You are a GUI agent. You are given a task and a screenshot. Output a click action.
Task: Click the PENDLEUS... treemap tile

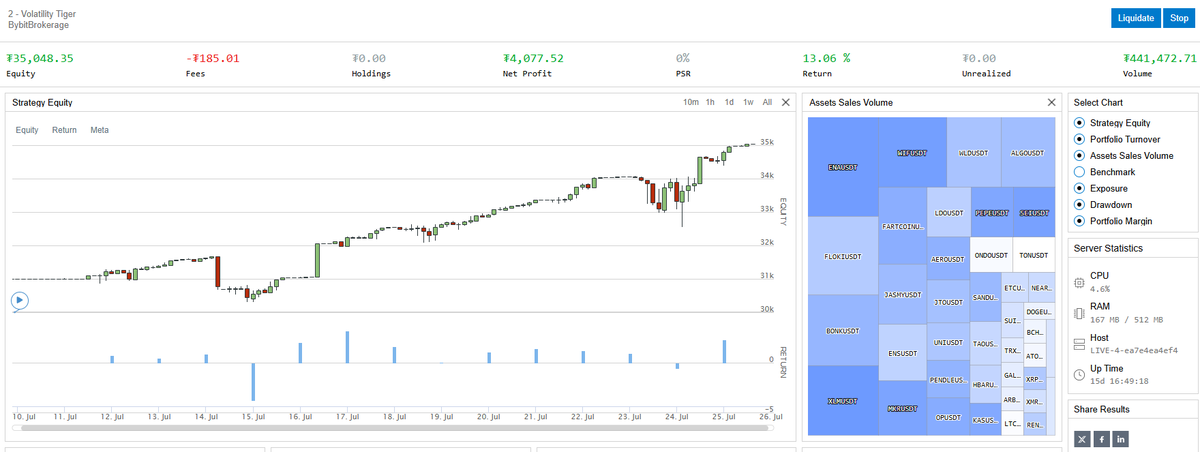949,380
